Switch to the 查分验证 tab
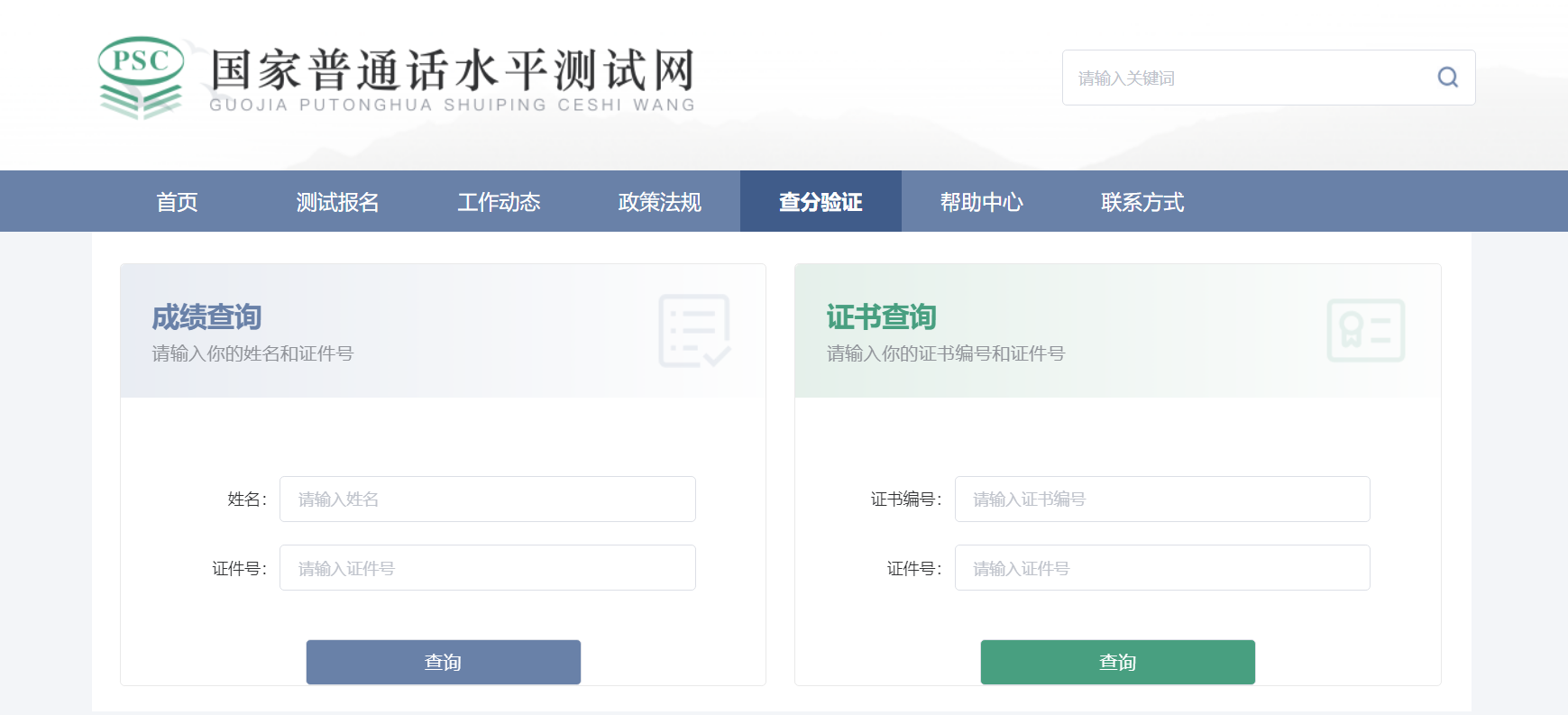 tap(821, 202)
